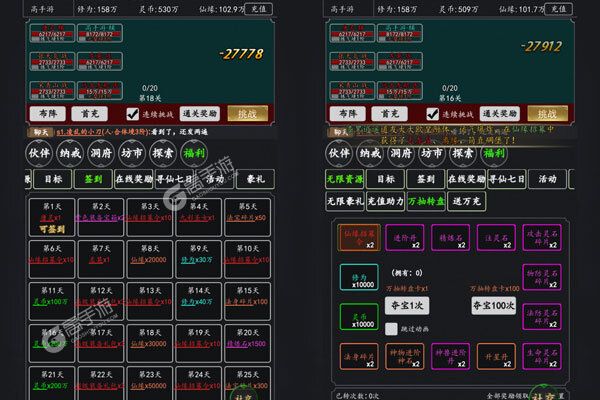Viewport: 600px width, 400px height.
Task: Select the 法身碎片 x2 prize tile
Action: (359, 356)
